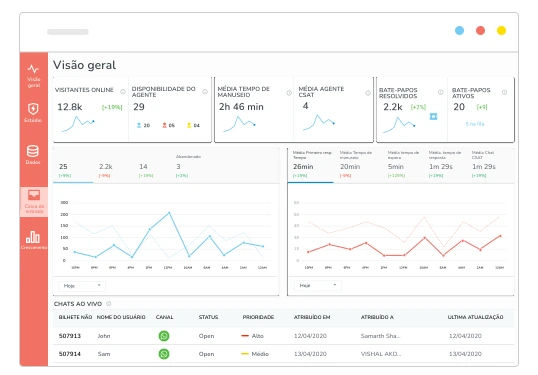Click the blue dot in window header

click(459, 31)
